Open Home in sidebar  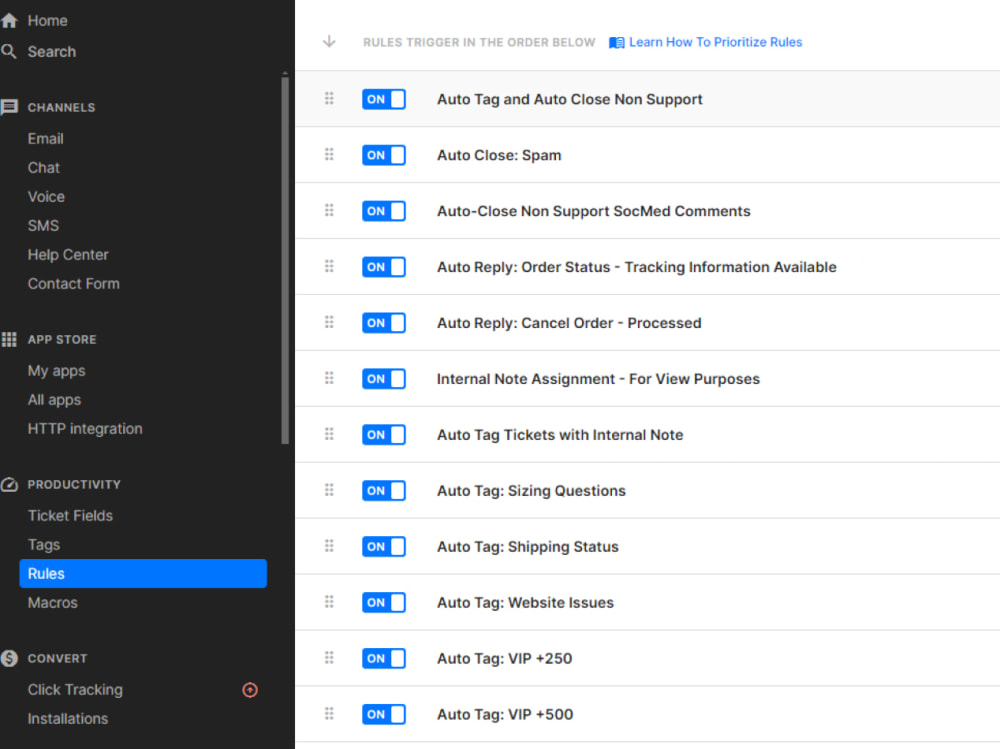(x=47, y=20)
